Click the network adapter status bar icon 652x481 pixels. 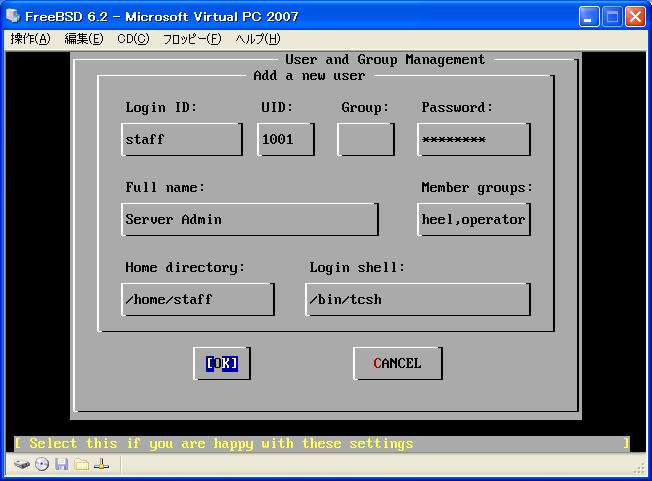[x=101, y=464]
